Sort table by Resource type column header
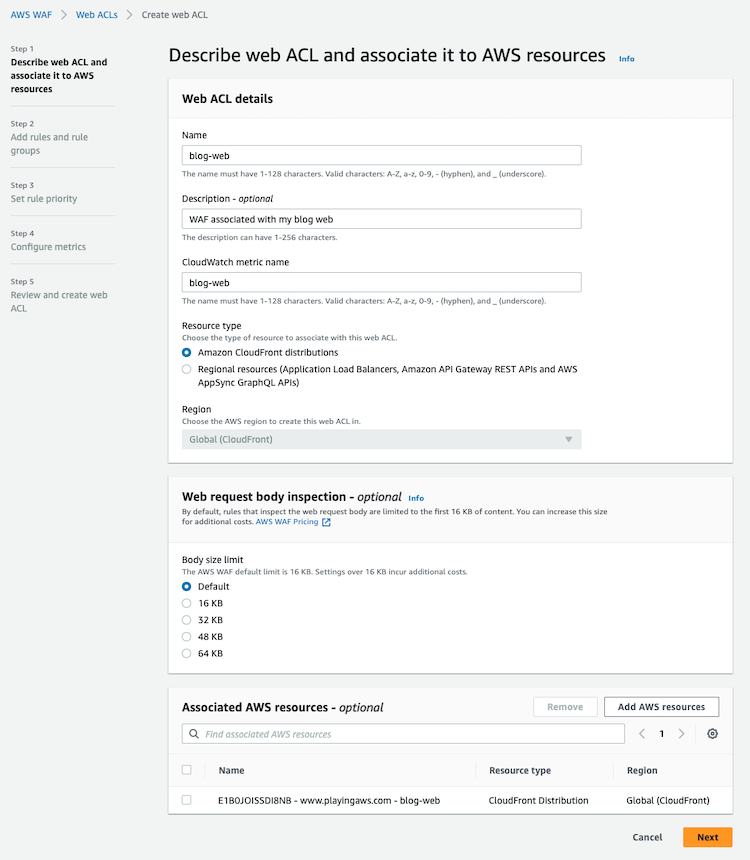Screen dimensions: 750x860 [520, 770]
